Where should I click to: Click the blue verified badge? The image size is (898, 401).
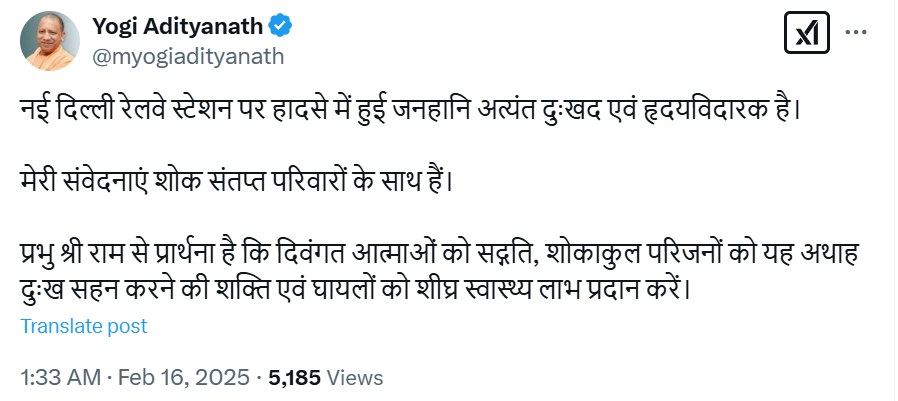(x=284, y=26)
